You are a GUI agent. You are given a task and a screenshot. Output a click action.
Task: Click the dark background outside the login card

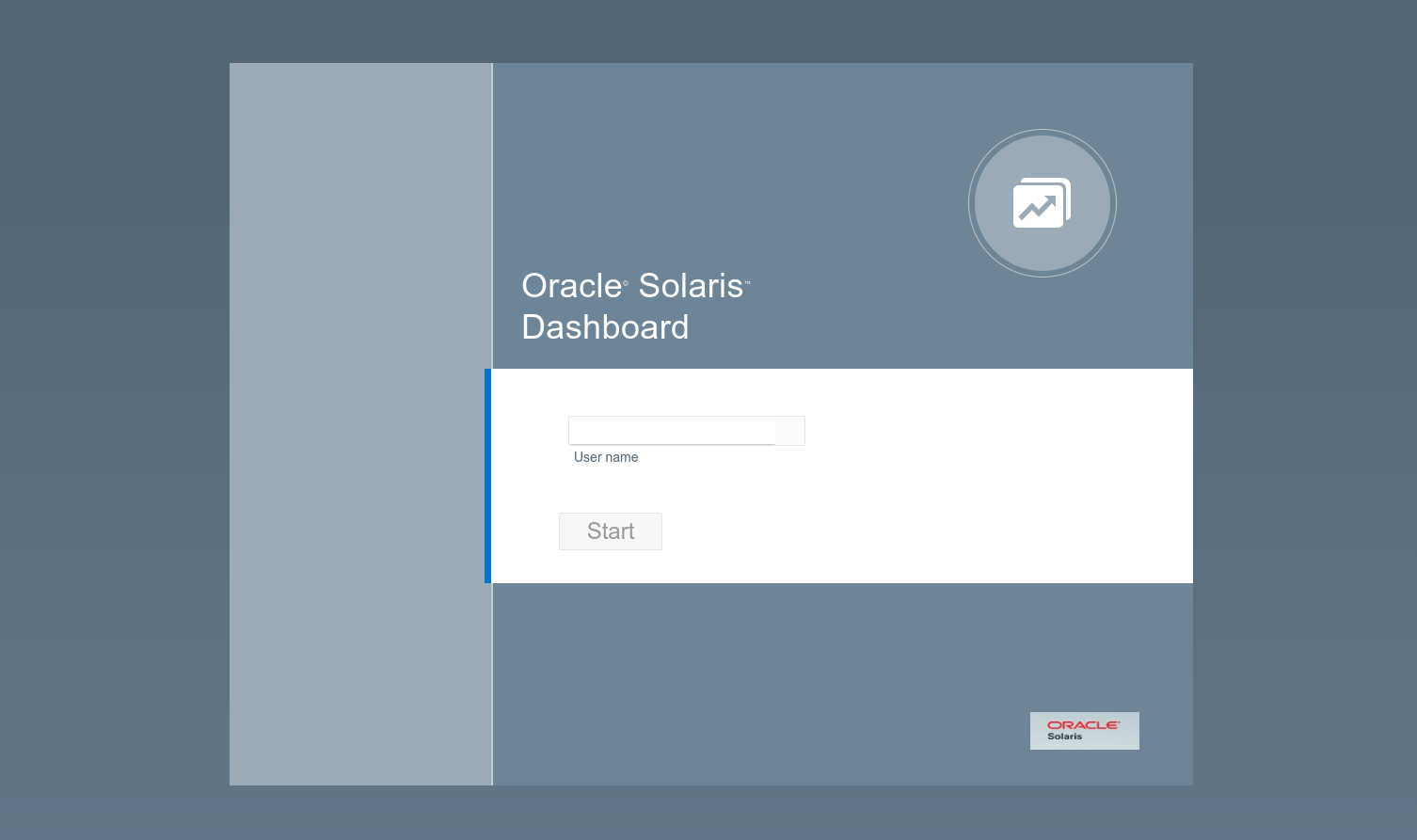(113, 423)
